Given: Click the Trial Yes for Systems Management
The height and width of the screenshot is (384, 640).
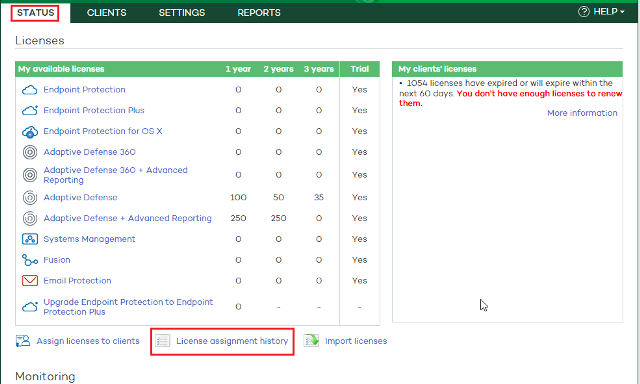Looking at the screenshot, I should [x=360, y=239].
